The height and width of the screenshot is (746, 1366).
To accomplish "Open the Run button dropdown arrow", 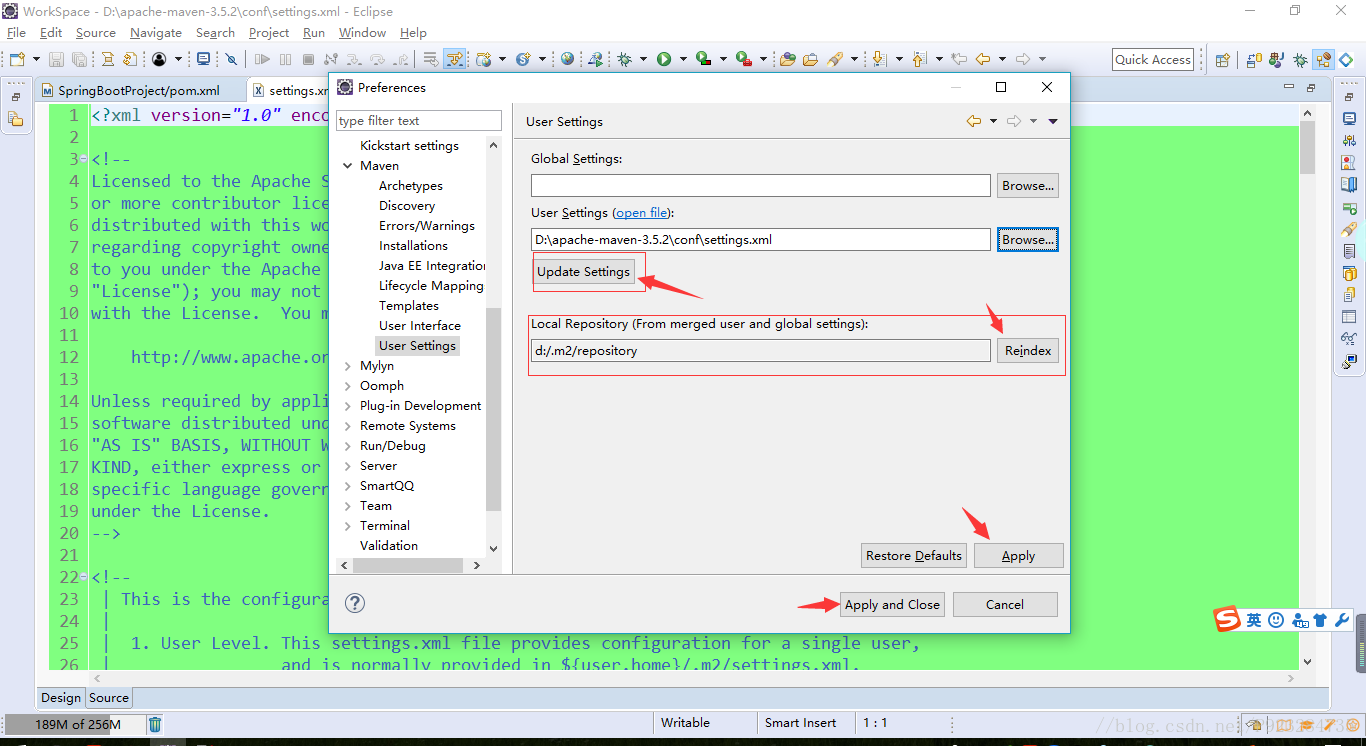I will 683,60.
